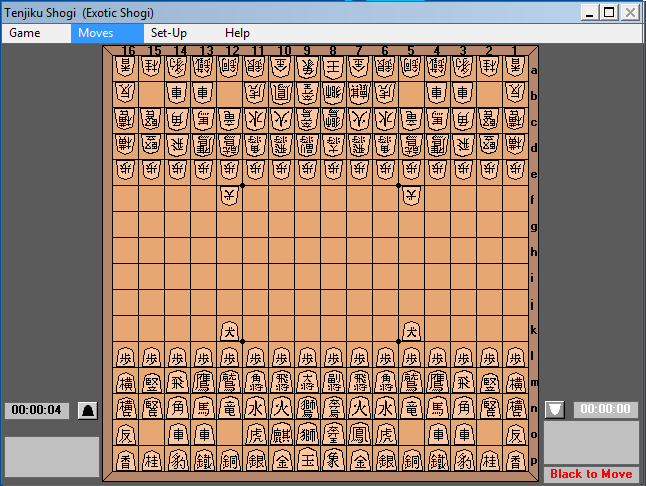Select Black's lion 獅 on 9o
The width and height of the screenshot is (646, 486).
coord(307,434)
